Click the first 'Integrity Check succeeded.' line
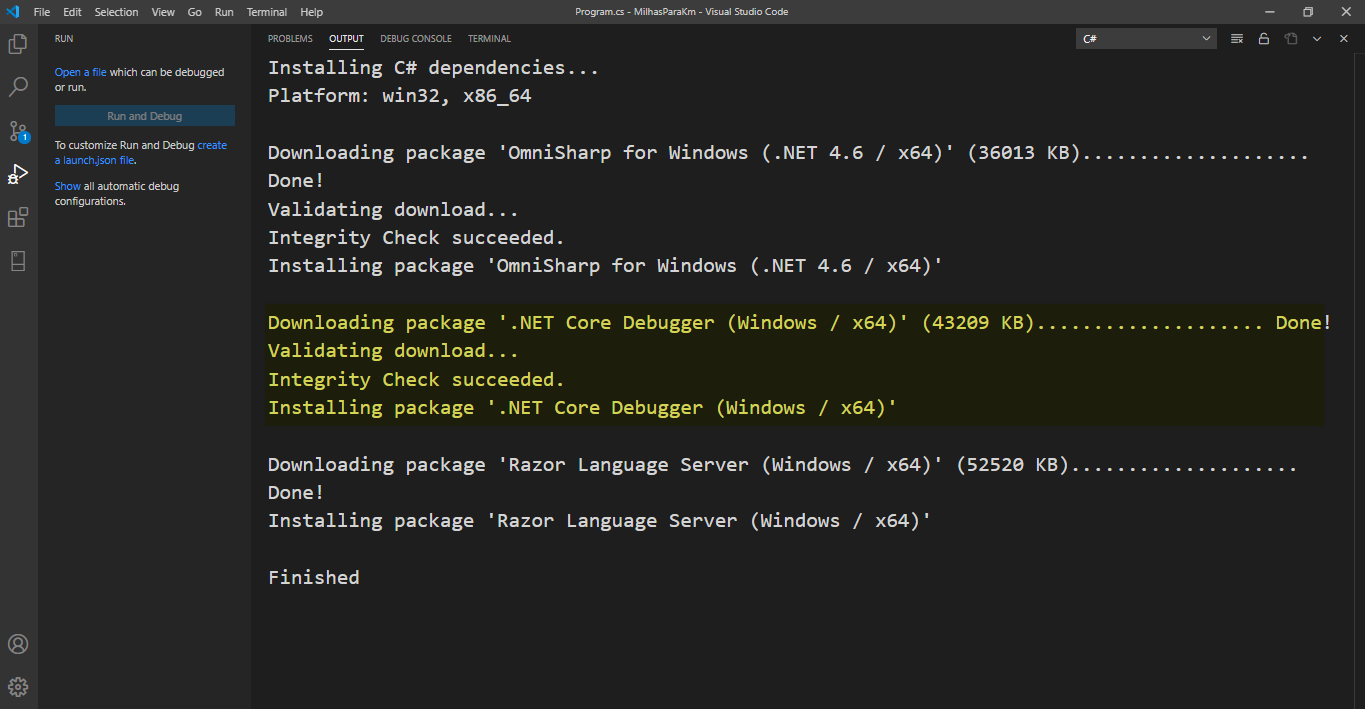The height and width of the screenshot is (709, 1365). [416, 237]
